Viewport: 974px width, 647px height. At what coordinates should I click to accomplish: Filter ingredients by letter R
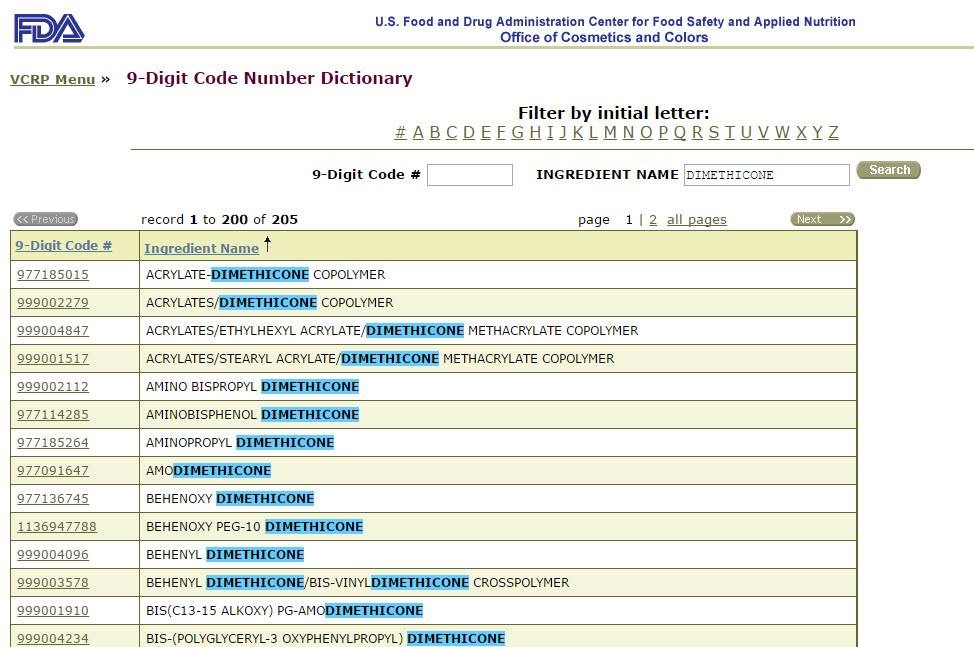coord(697,132)
